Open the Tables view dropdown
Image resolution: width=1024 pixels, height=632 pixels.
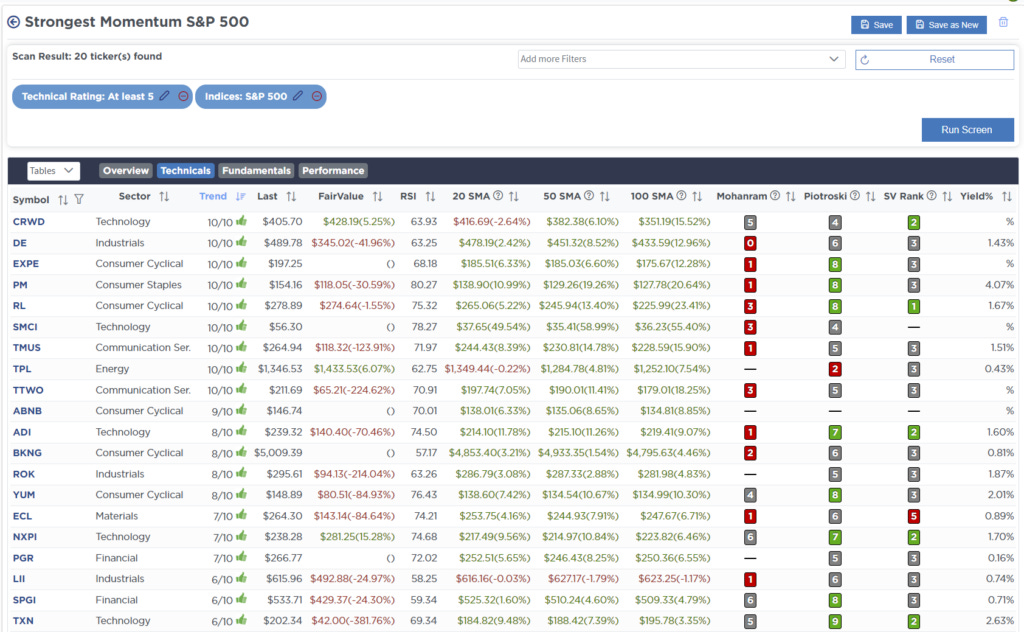coord(54,171)
